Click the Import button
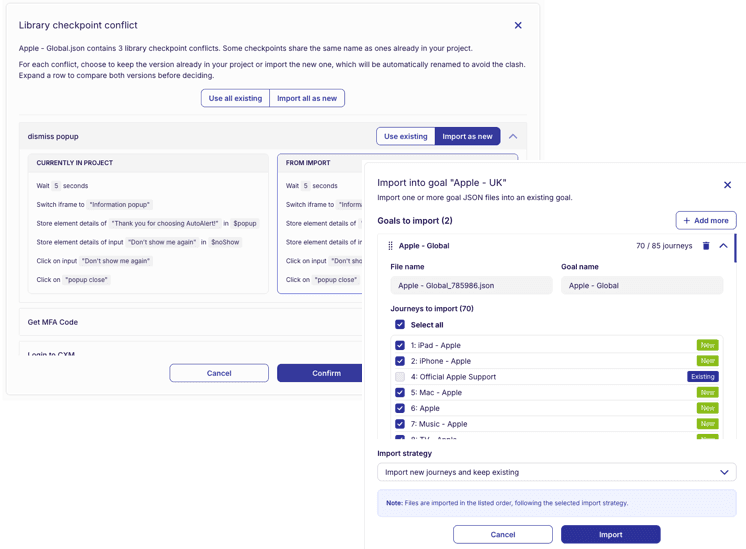 click(x=610, y=535)
